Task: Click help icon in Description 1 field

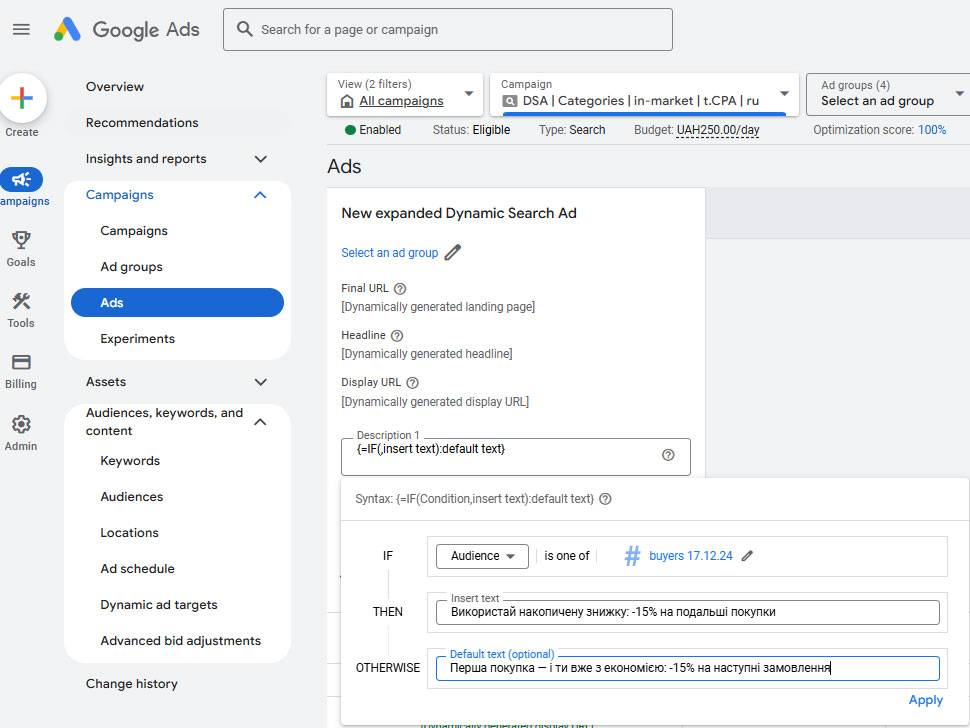Action: (x=668, y=455)
